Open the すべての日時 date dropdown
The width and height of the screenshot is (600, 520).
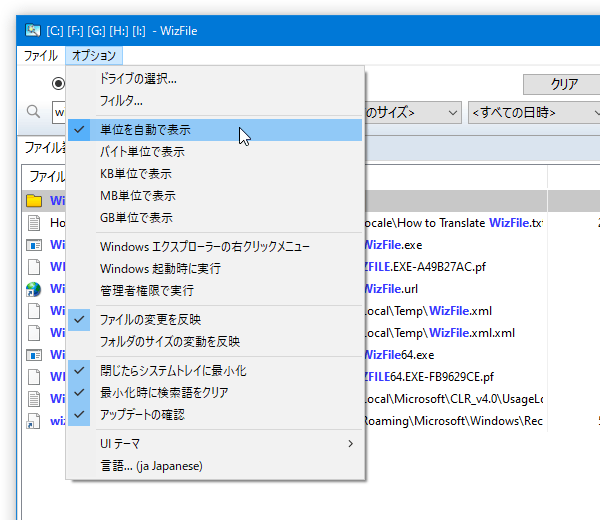click(534, 112)
